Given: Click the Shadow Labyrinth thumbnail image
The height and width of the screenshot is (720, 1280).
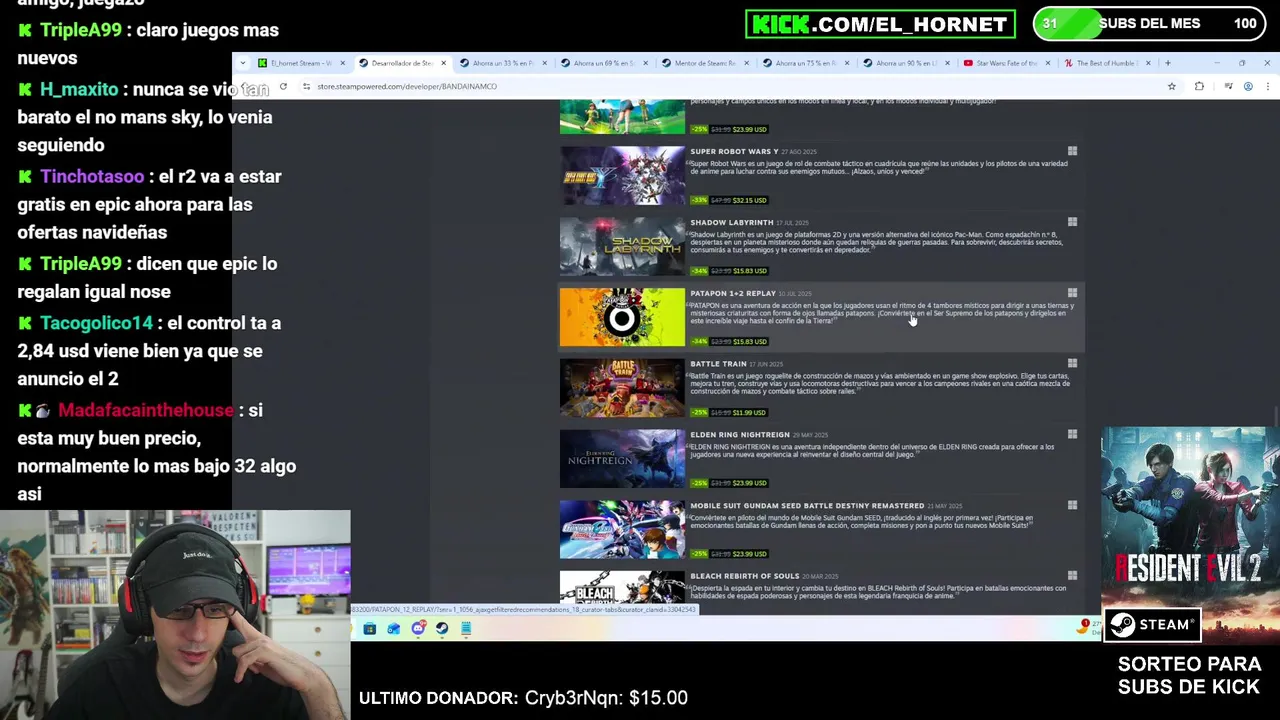Looking at the screenshot, I should tap(622, 247).
